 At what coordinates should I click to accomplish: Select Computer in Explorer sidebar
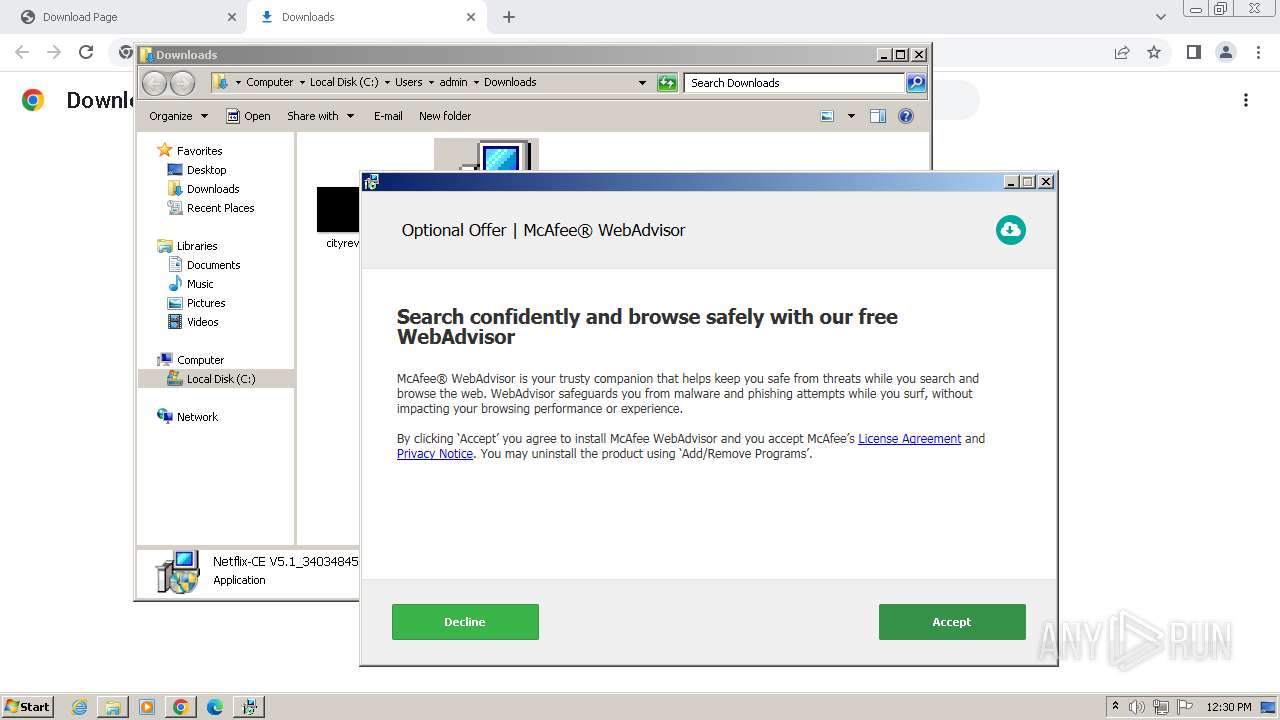click(x=200, y=360)
